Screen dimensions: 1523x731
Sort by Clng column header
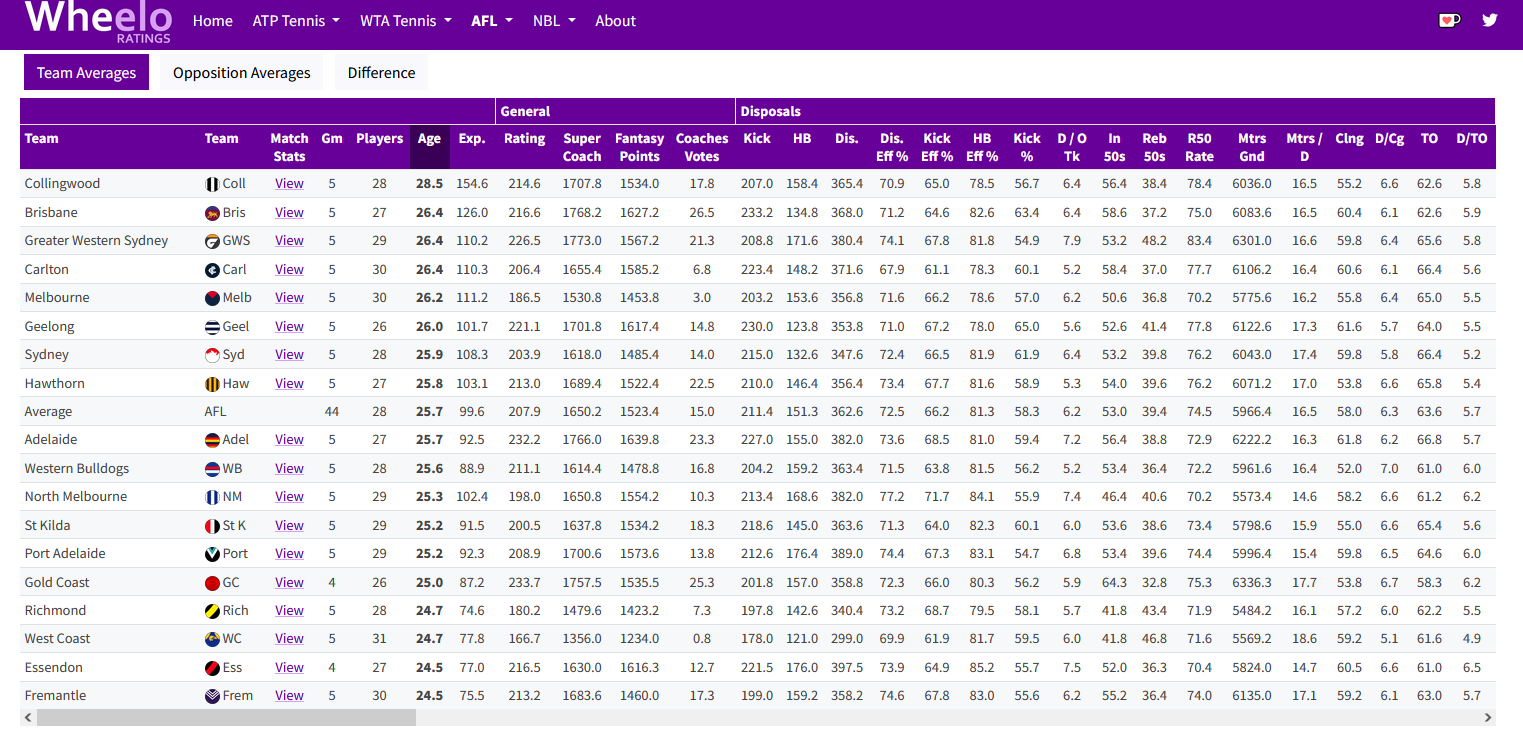pyautogui.click(x=1349, y=147)
